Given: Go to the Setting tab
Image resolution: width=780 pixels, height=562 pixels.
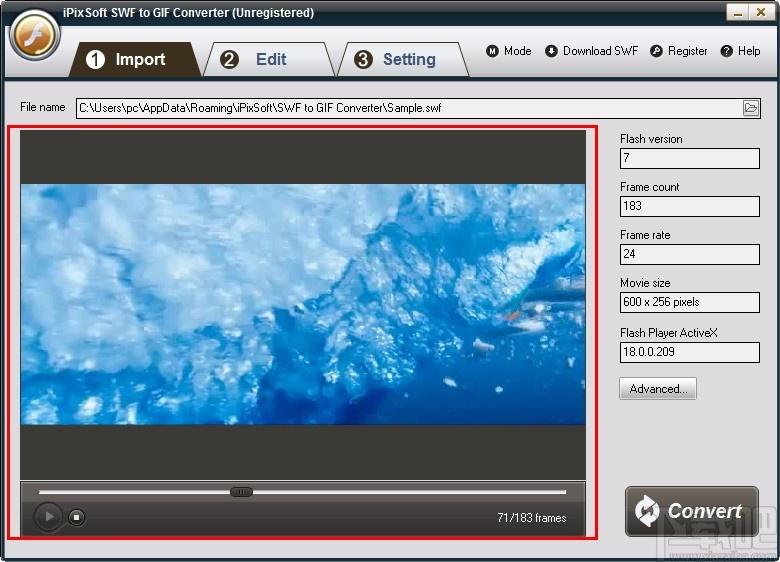Looking at the screenshot, I should coord(403,60).
